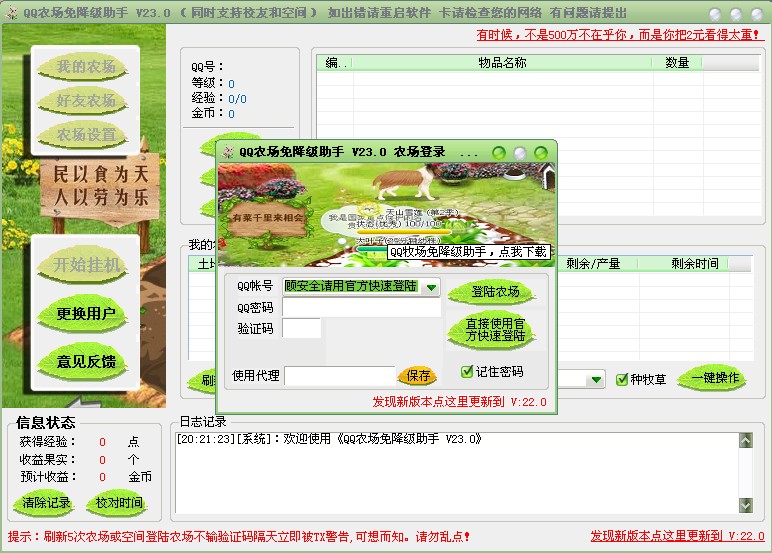Click the 收益果实 value 0
This screenshot has height=553, width=772.
[x=102, y=459]
